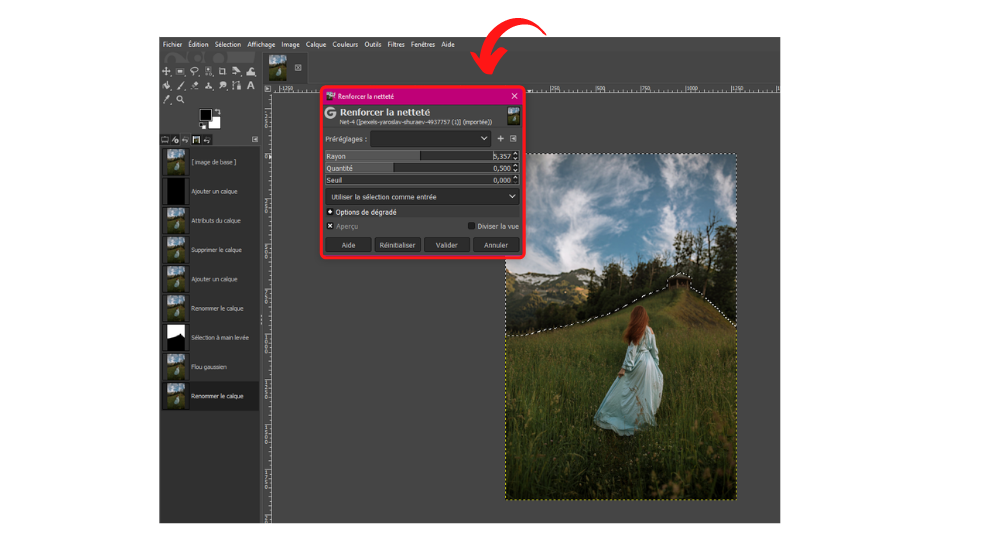This screenshot has height=560, width=1000.
Task: Select the Paths tool
Action: [237, 85]
